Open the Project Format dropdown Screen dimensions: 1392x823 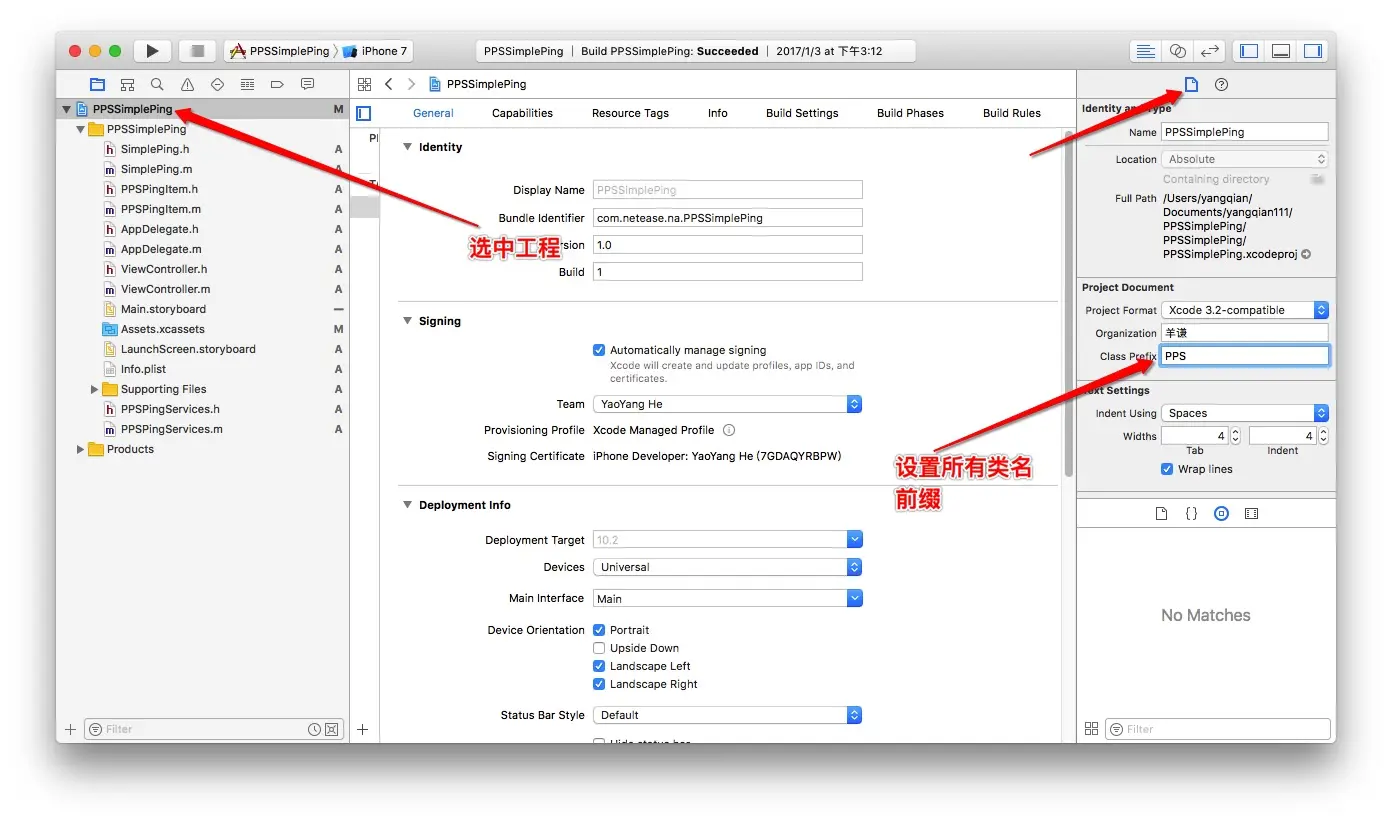pos(1245,310)
